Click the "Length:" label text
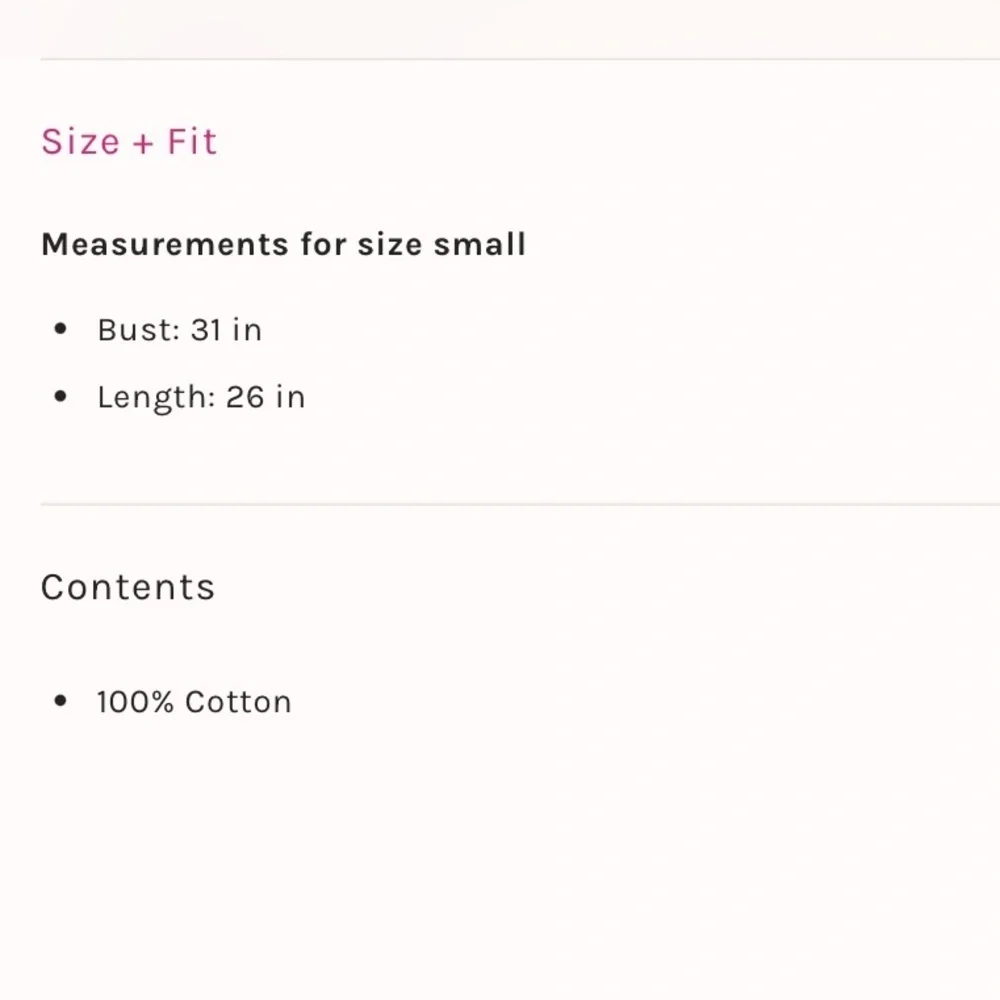 tap(156, 397)
